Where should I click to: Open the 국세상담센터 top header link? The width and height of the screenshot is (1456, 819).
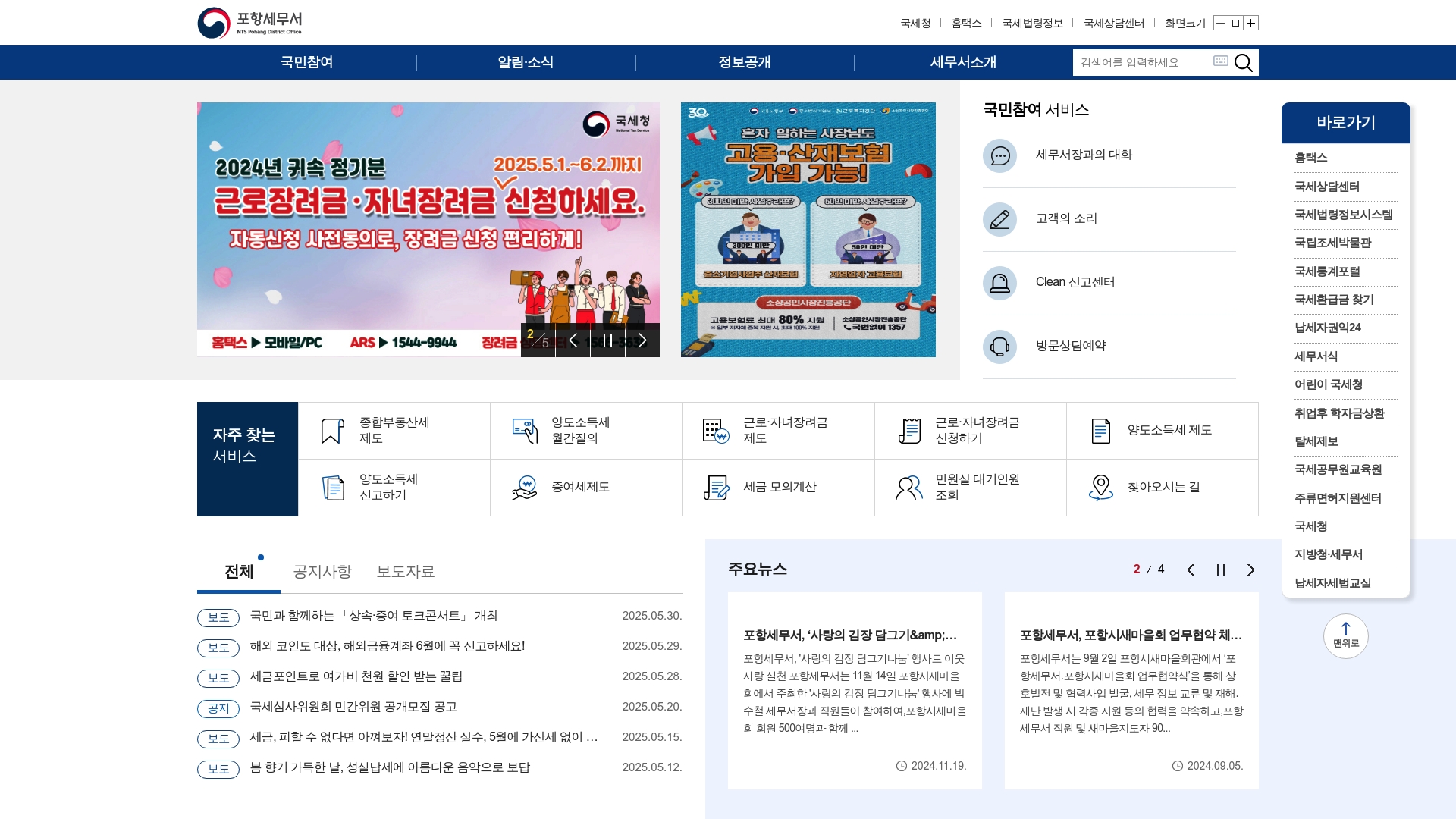pos(1114,24)
